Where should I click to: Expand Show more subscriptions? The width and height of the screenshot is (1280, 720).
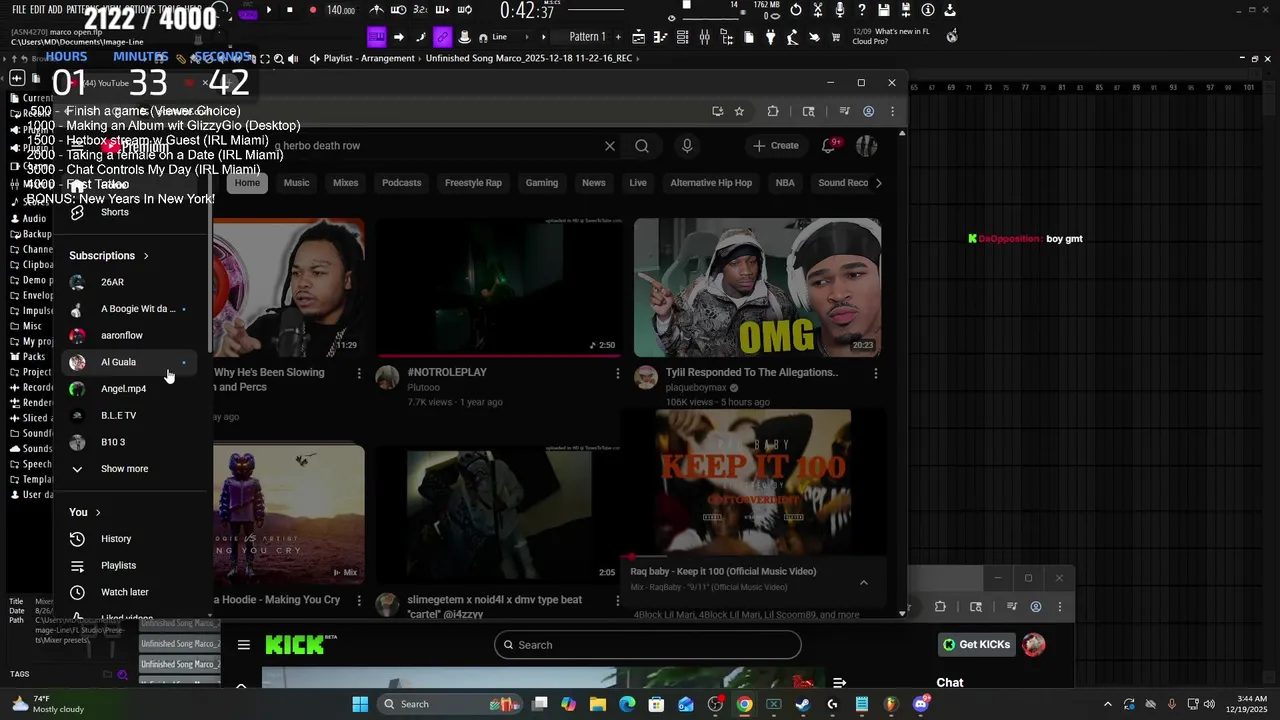click(x=127, y=469)
